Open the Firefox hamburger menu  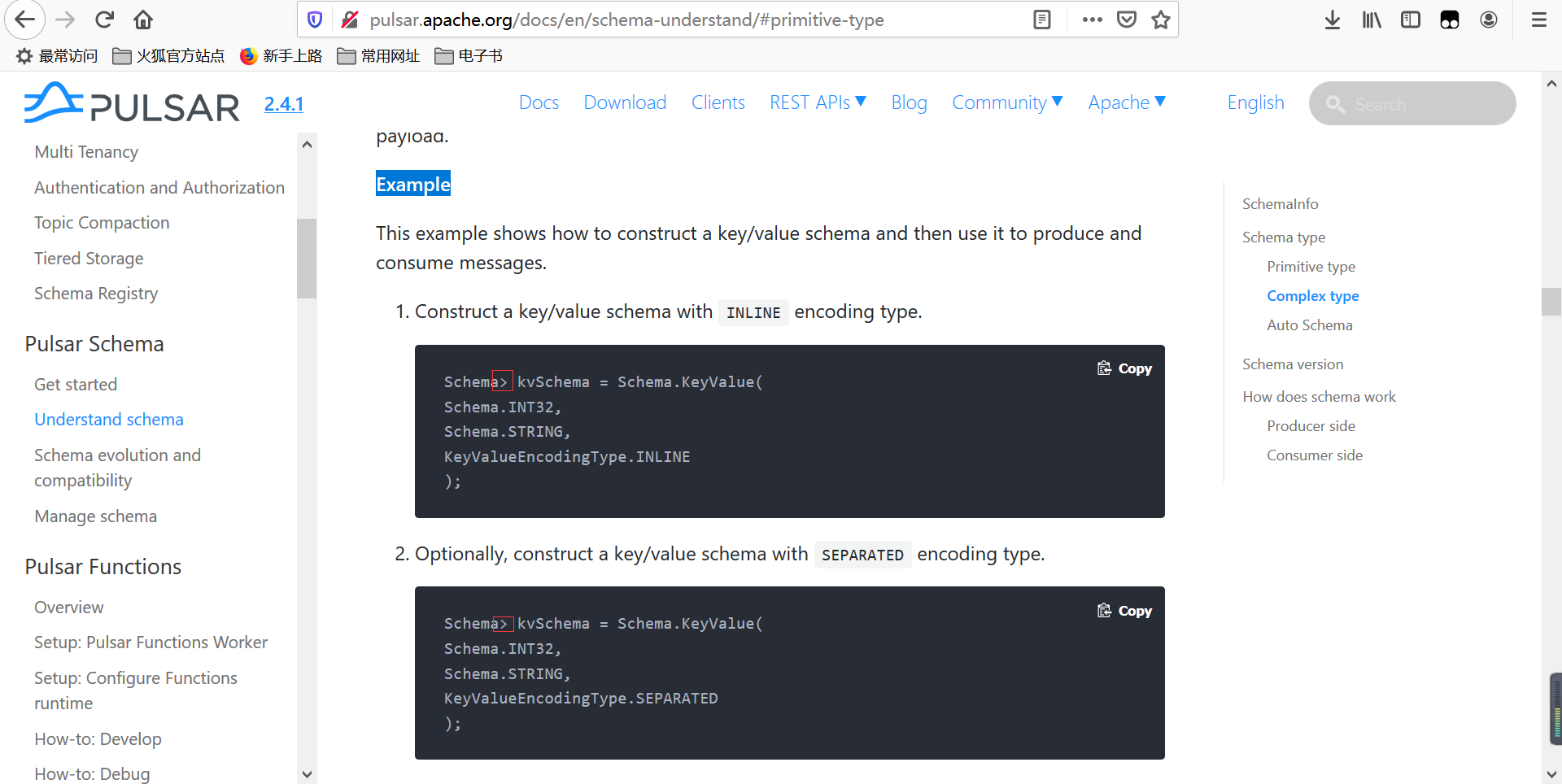coord(1538,20)
